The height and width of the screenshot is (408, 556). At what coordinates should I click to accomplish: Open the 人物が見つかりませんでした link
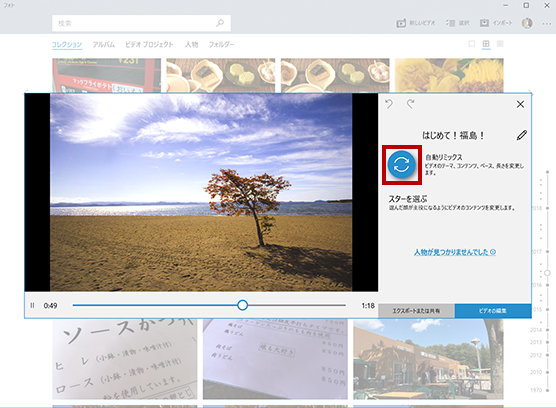pos(455,252)
